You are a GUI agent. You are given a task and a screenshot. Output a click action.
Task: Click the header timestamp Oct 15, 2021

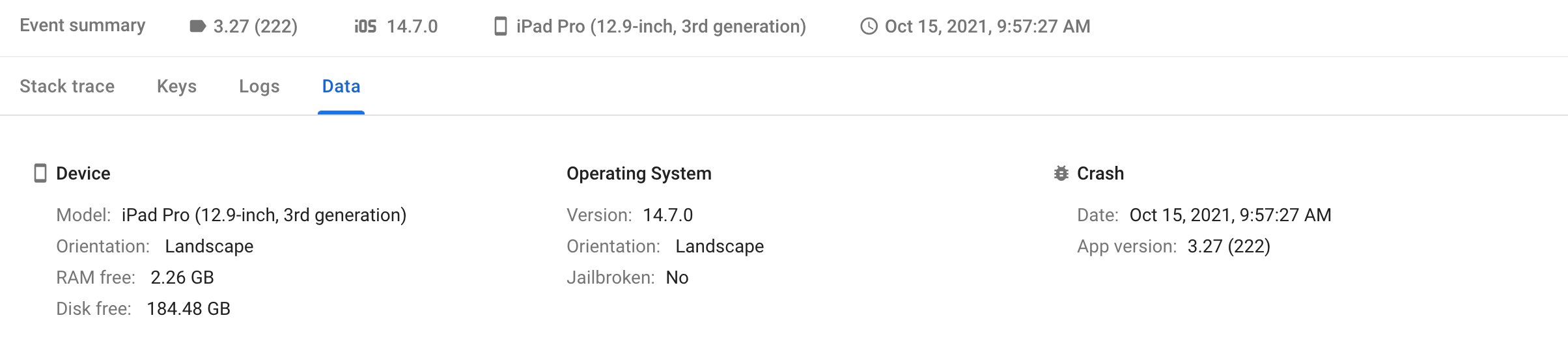tap(987, 26)
